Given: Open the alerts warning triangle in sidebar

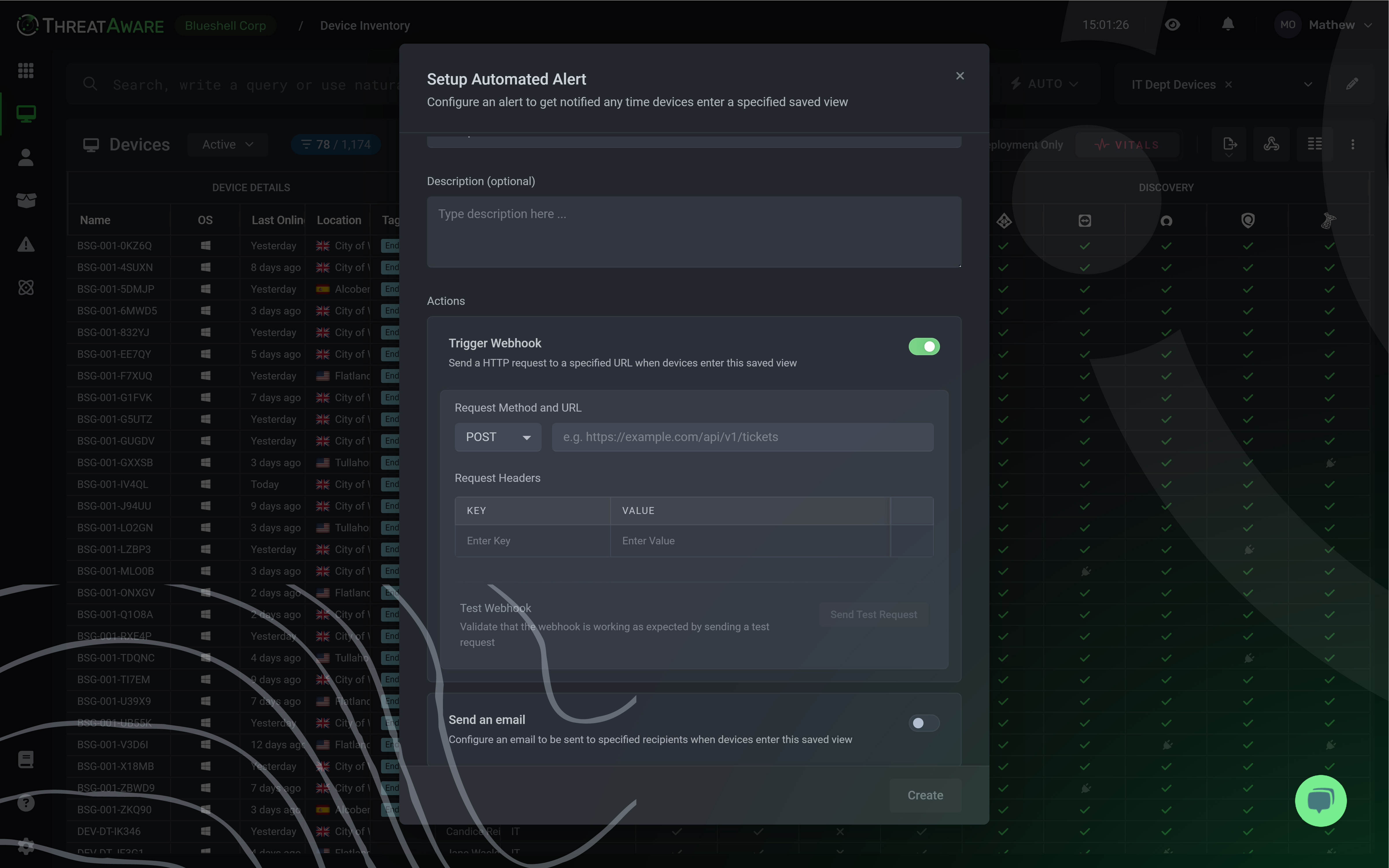Looking at the screenshot, I should (26, 244).
